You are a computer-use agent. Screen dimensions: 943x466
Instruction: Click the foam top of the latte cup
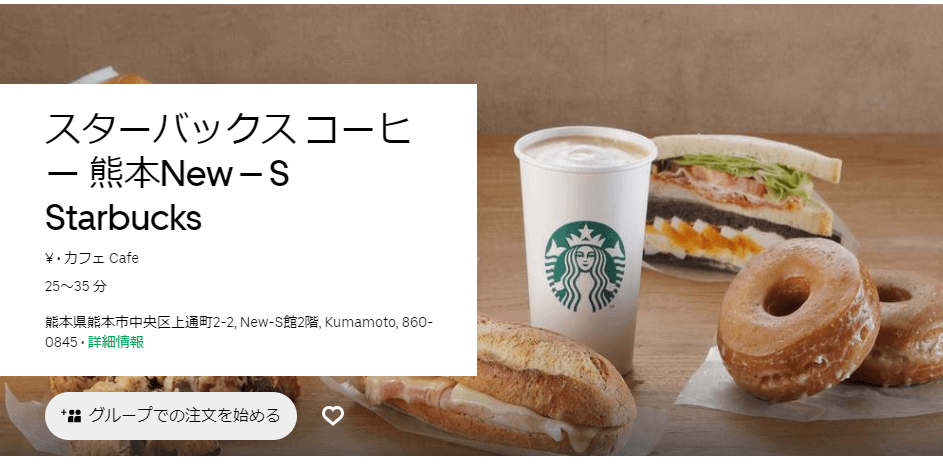(585, 150)
